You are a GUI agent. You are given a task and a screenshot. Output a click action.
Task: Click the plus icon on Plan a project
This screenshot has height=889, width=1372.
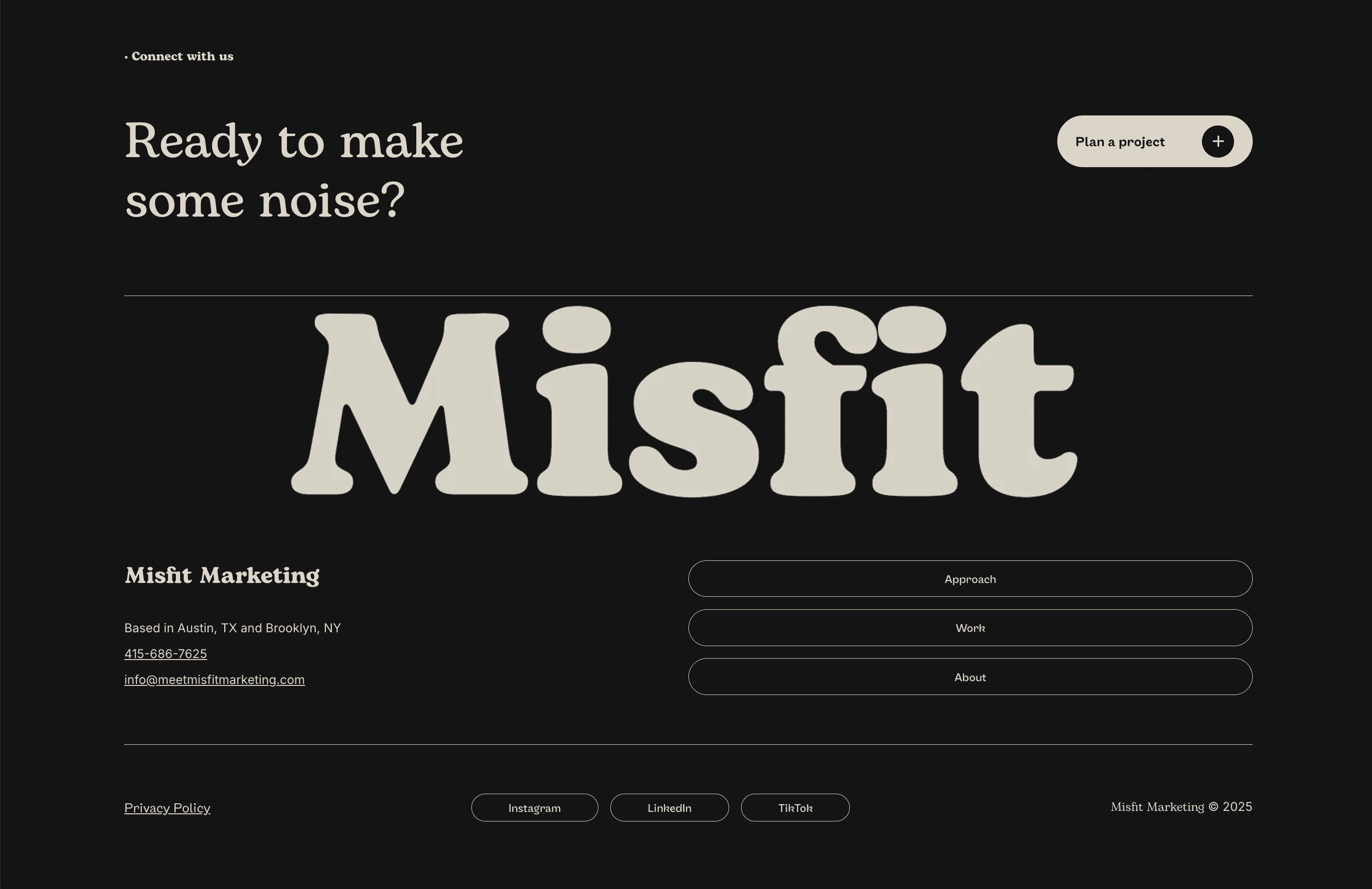[1218, 141]
